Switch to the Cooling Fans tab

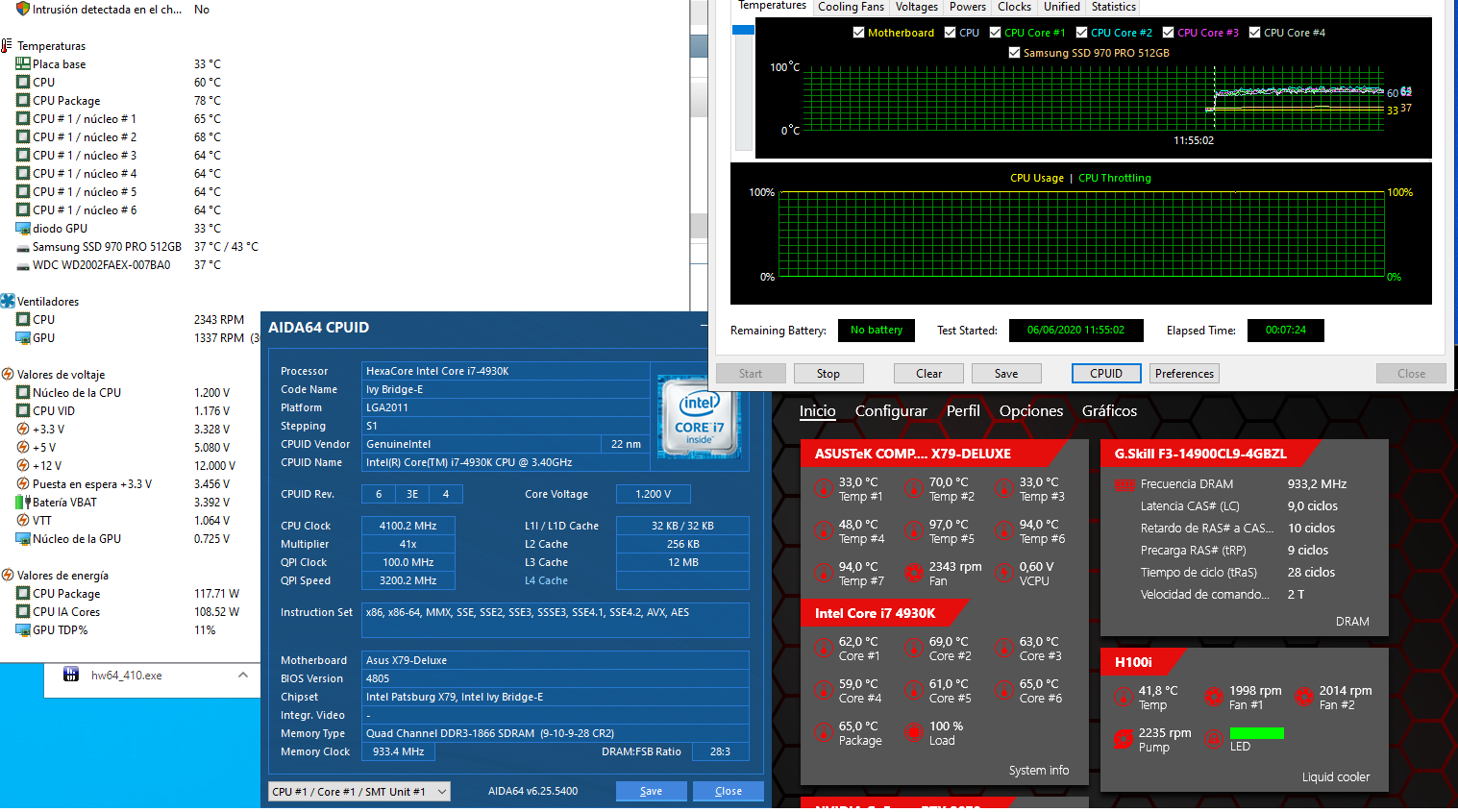coord(851,7)
